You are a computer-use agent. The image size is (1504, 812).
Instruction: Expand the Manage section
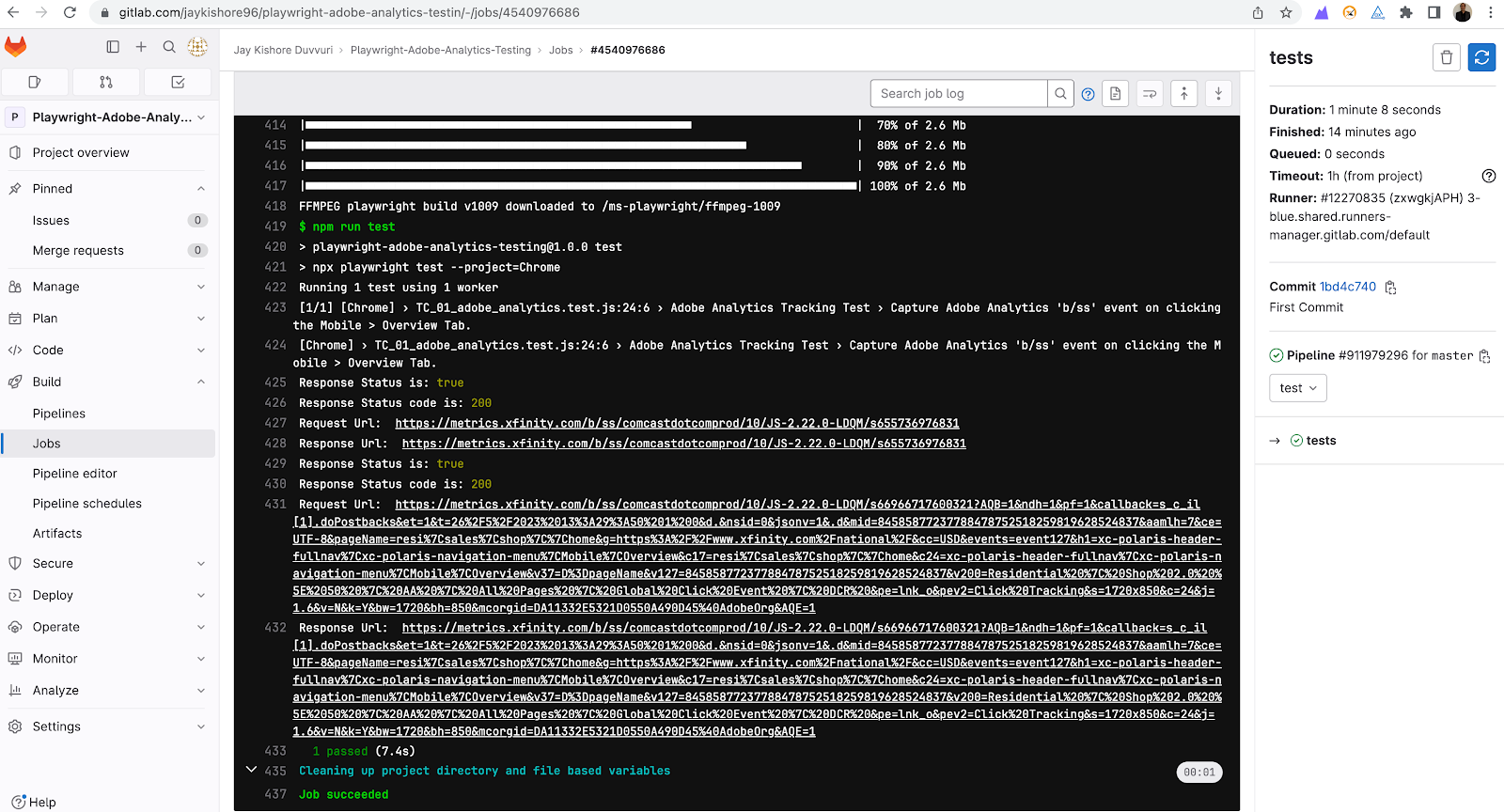(x=109, y=287)
